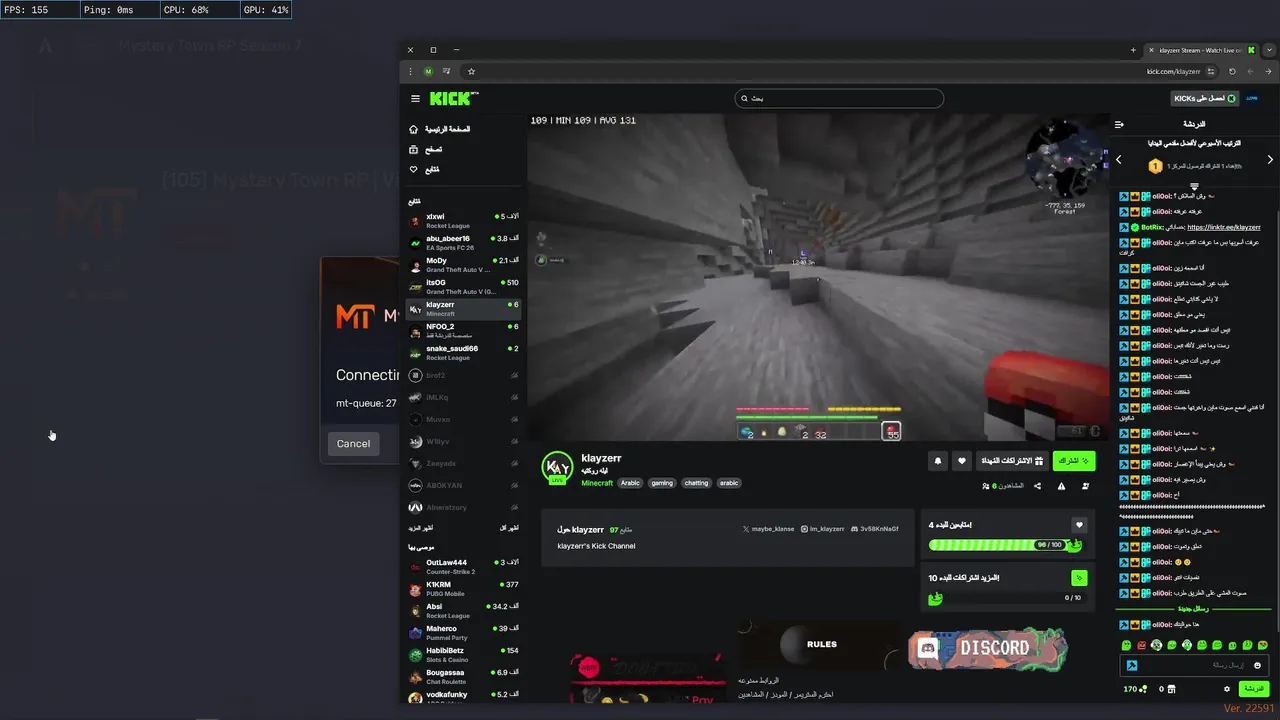
Task: Go to previous leaderboard slide in chat
Action: pyautogui.click(x=1119, y=159)
